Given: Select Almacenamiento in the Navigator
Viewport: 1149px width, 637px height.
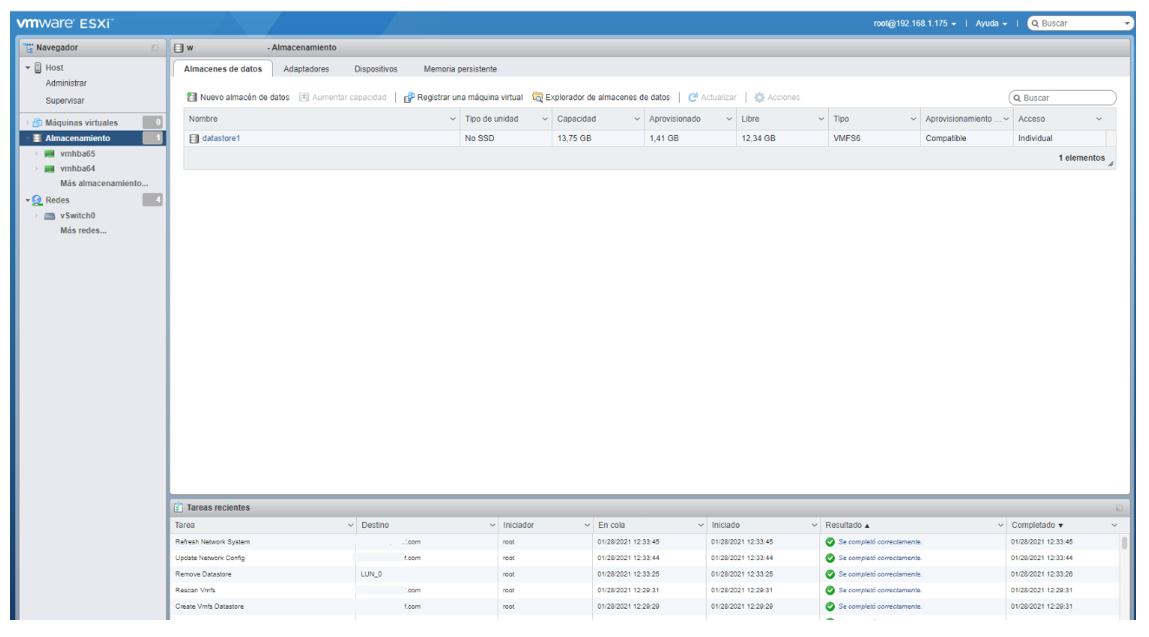Looking at the screenshot, I should click(x=92, y=138).
